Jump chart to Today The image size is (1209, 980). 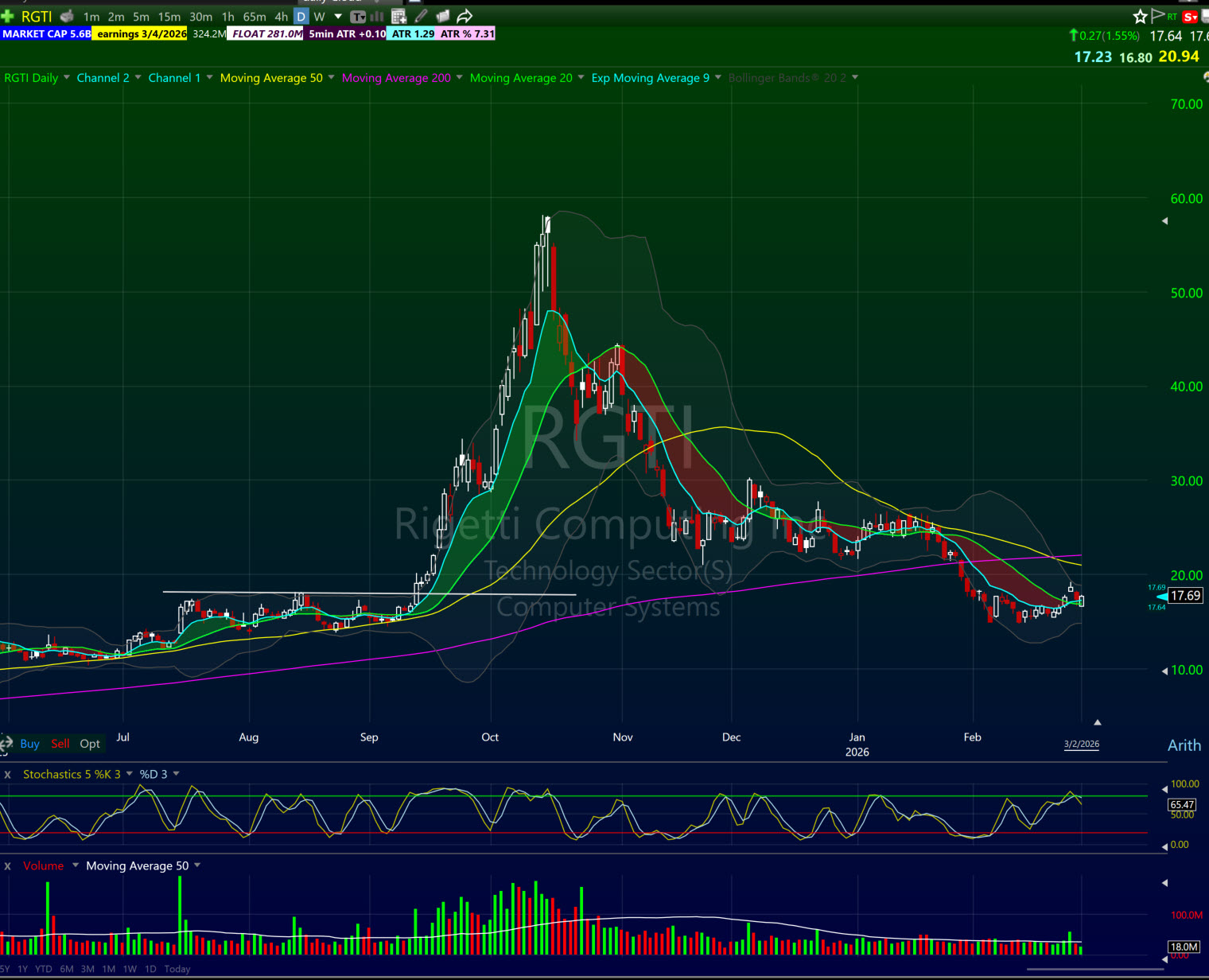pyautogui.click(x=177, y=969)
